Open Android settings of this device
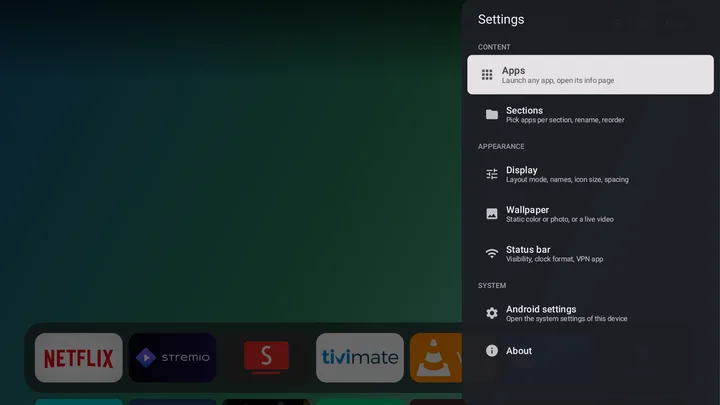This screenshot has height=405, width=720. click(591, 313)
